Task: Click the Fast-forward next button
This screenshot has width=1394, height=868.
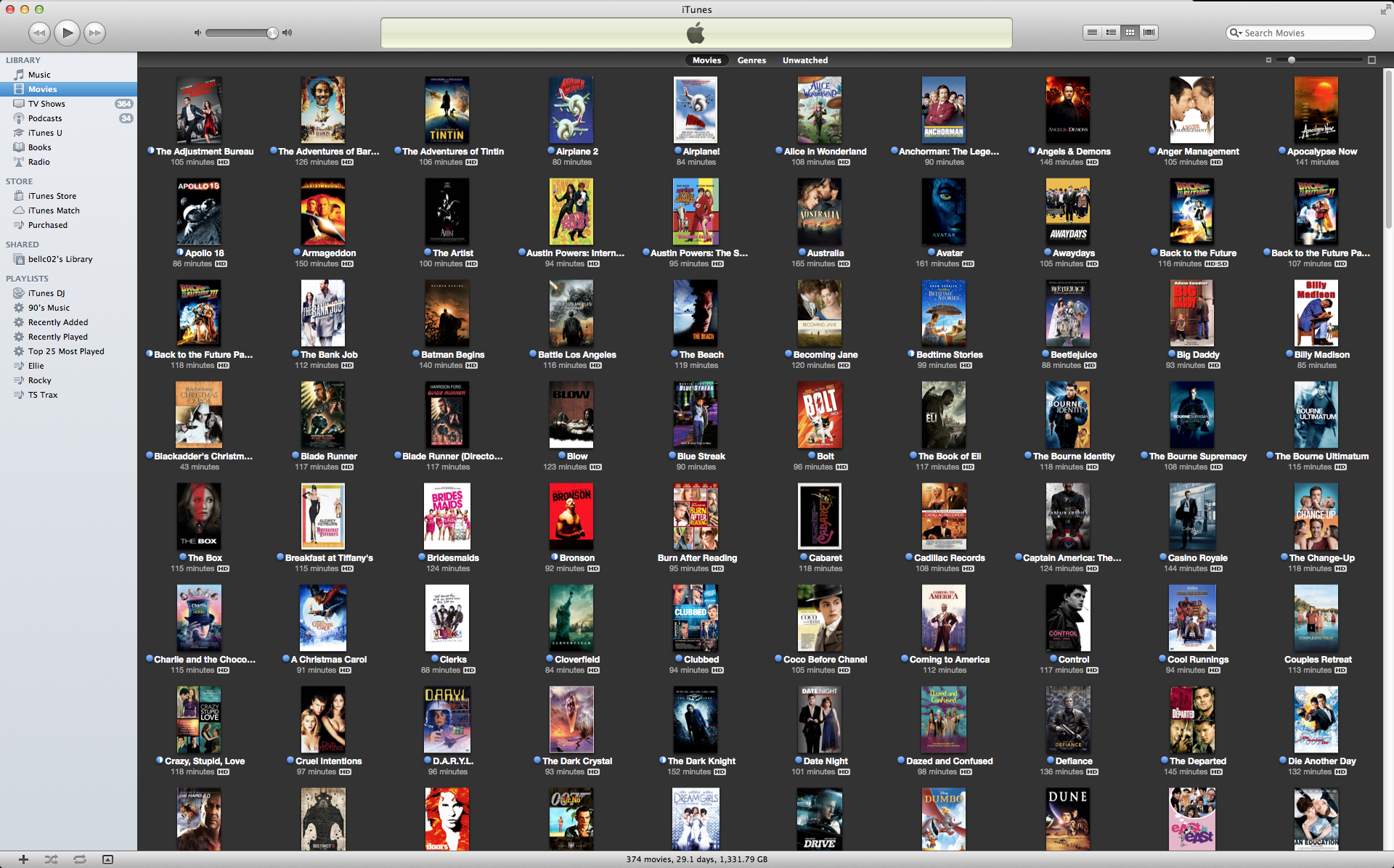Action: point(94,33)
